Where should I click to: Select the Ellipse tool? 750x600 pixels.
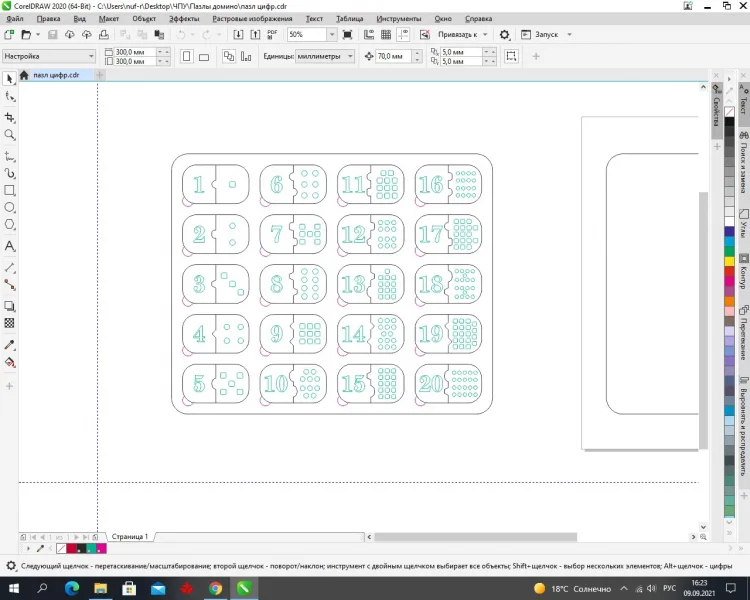[x=10, y=208]
